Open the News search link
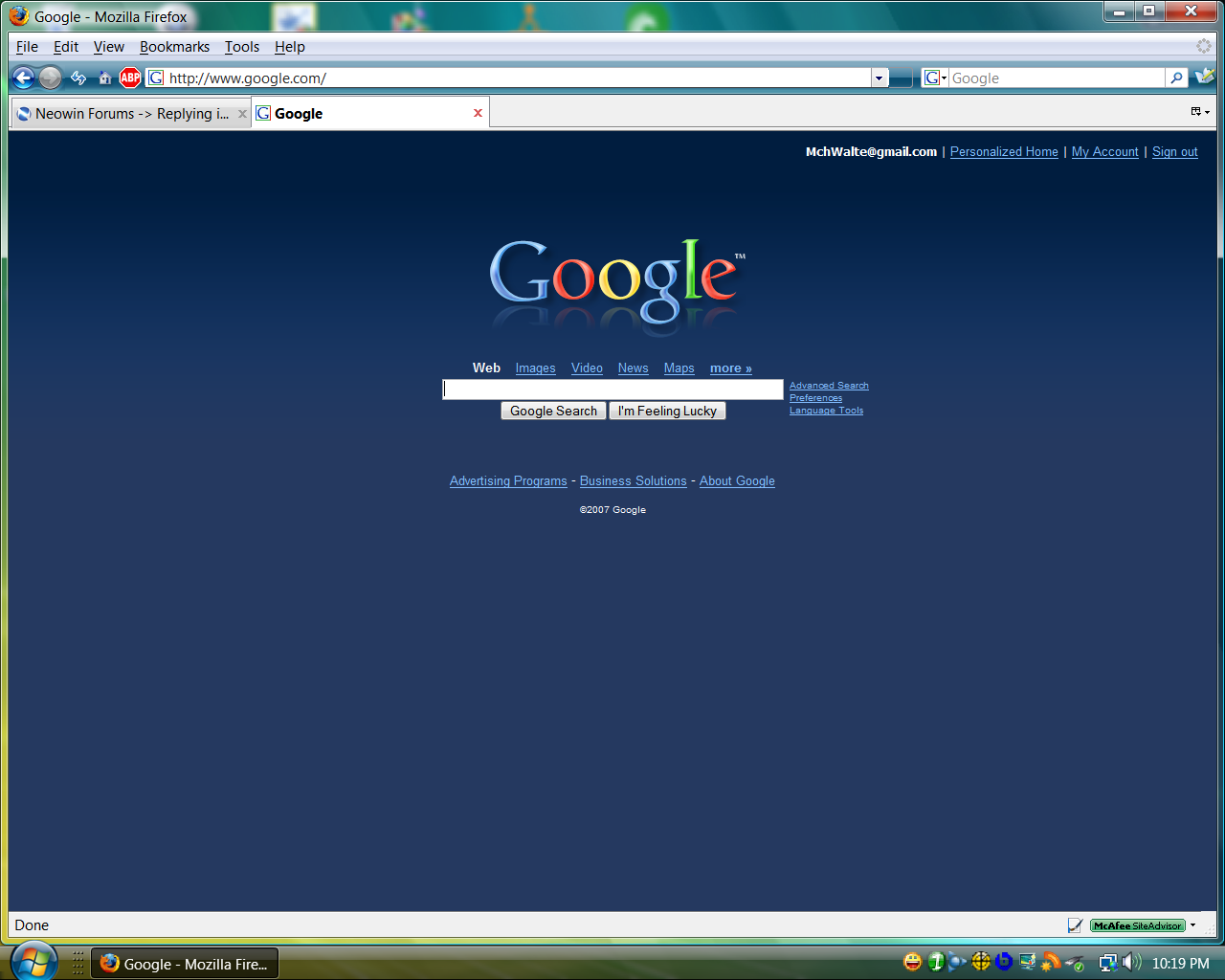The width and height of the screenshot is (1225, 980). point(633,368)
